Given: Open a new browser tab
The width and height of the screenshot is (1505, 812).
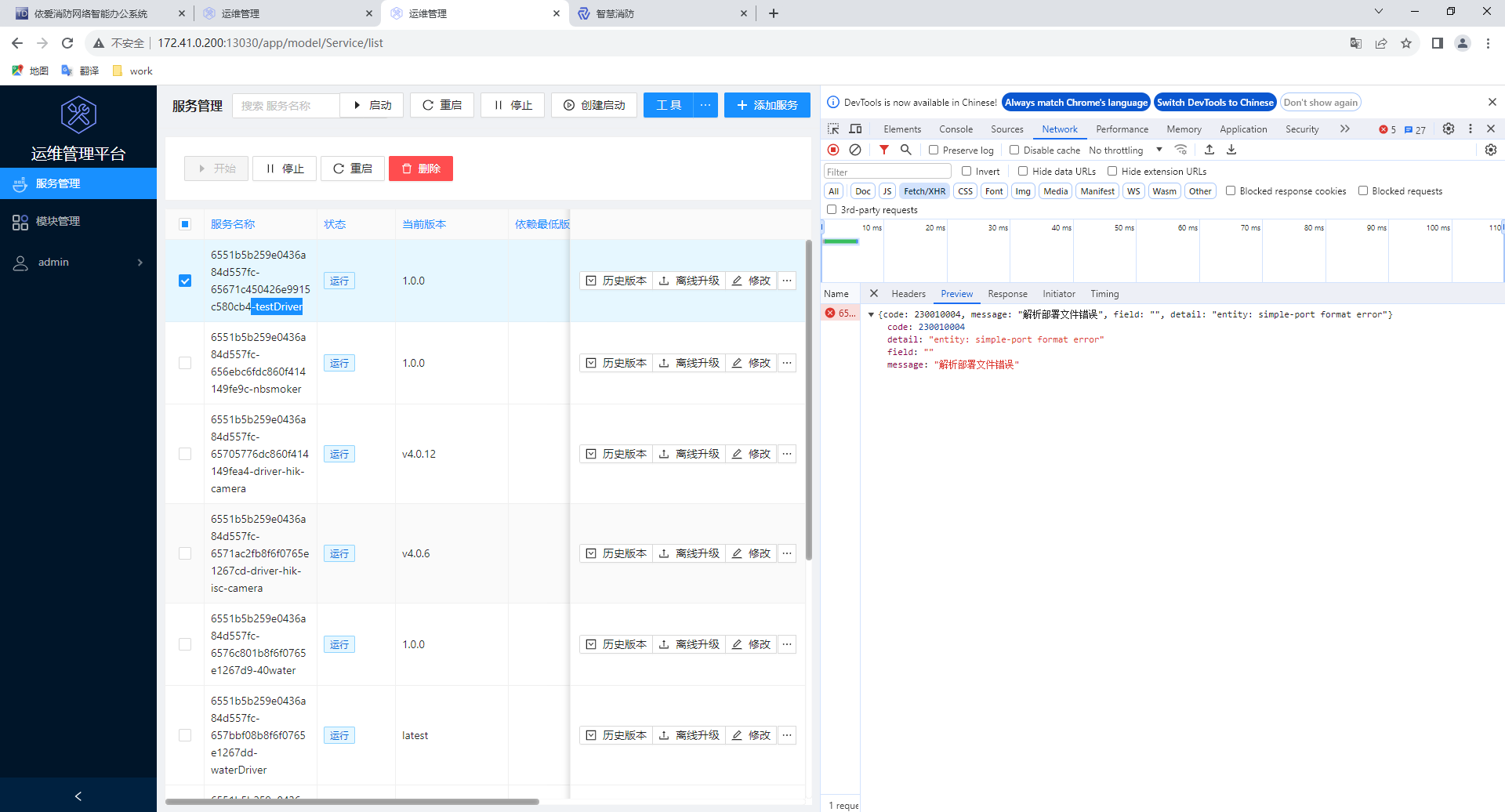Looking at the screenshot, I should click(x=774, y=13).
